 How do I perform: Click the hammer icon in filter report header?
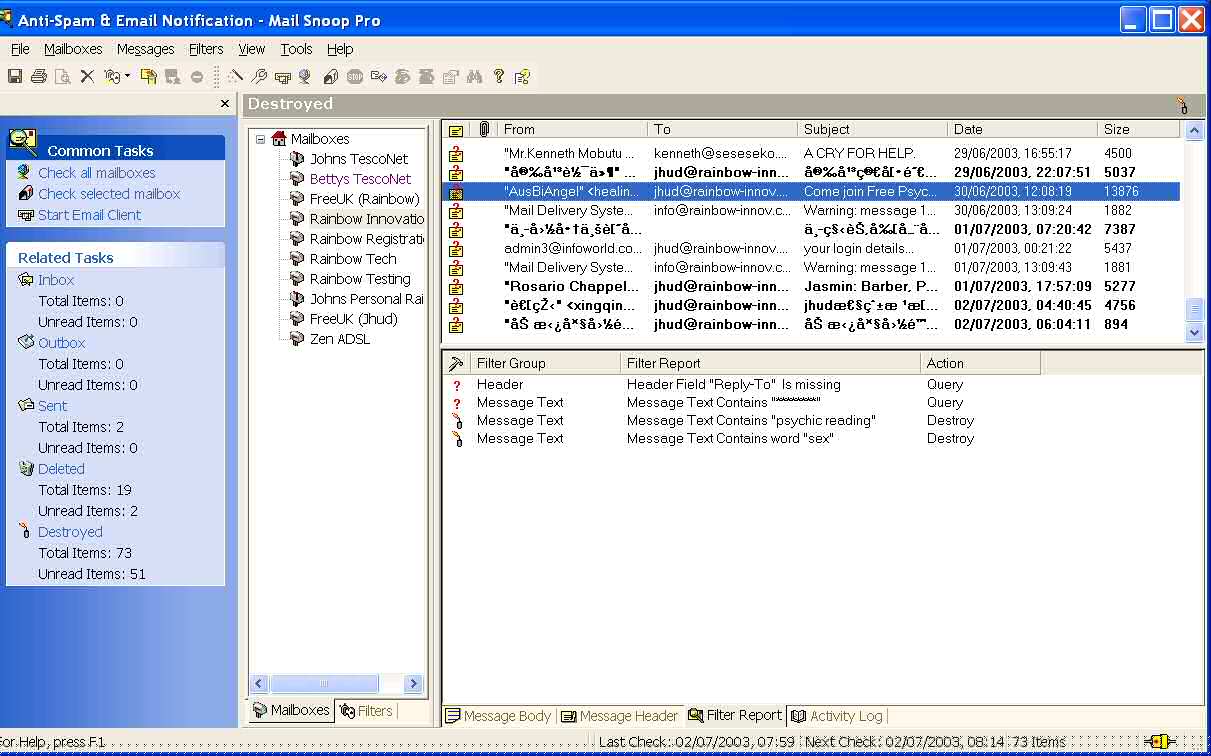pos(456,364)
